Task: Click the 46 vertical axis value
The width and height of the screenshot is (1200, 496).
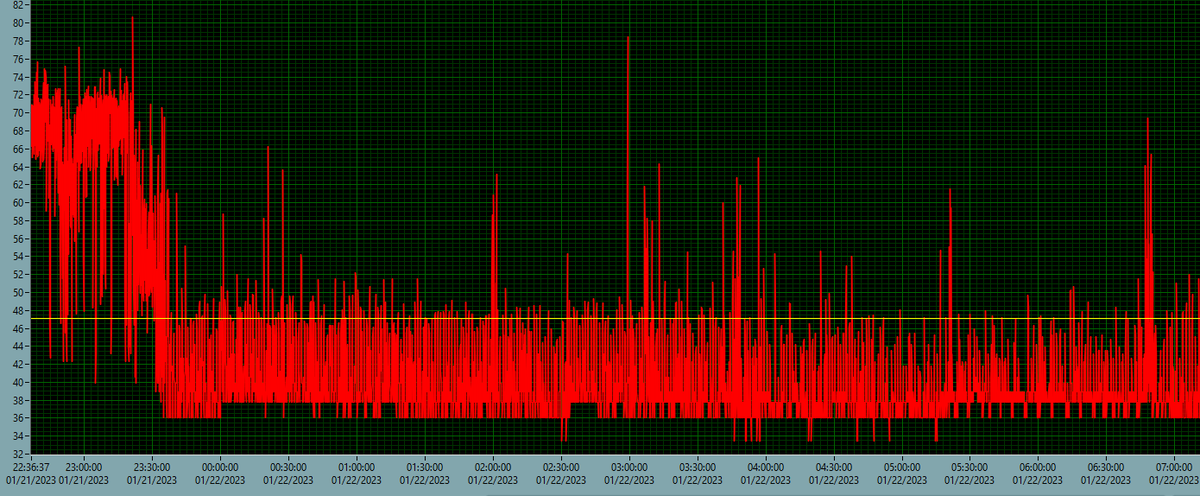Action: (20, 328)
